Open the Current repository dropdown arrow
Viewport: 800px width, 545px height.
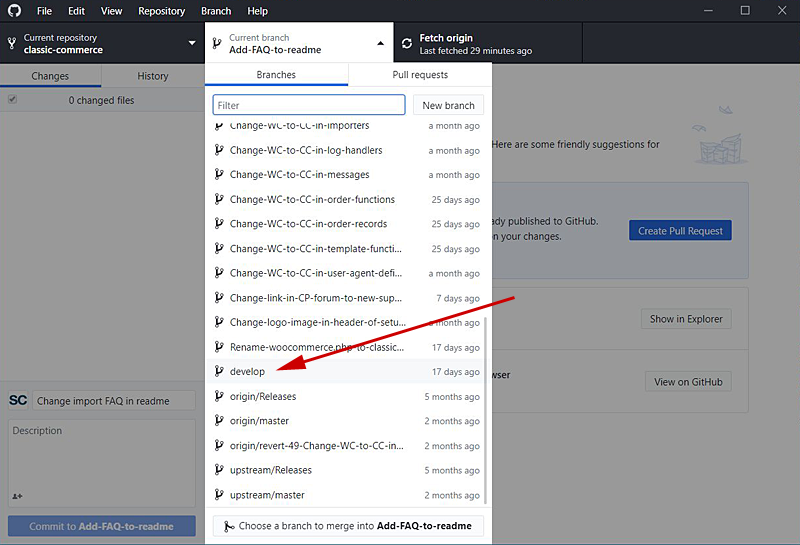coord(192,43)
